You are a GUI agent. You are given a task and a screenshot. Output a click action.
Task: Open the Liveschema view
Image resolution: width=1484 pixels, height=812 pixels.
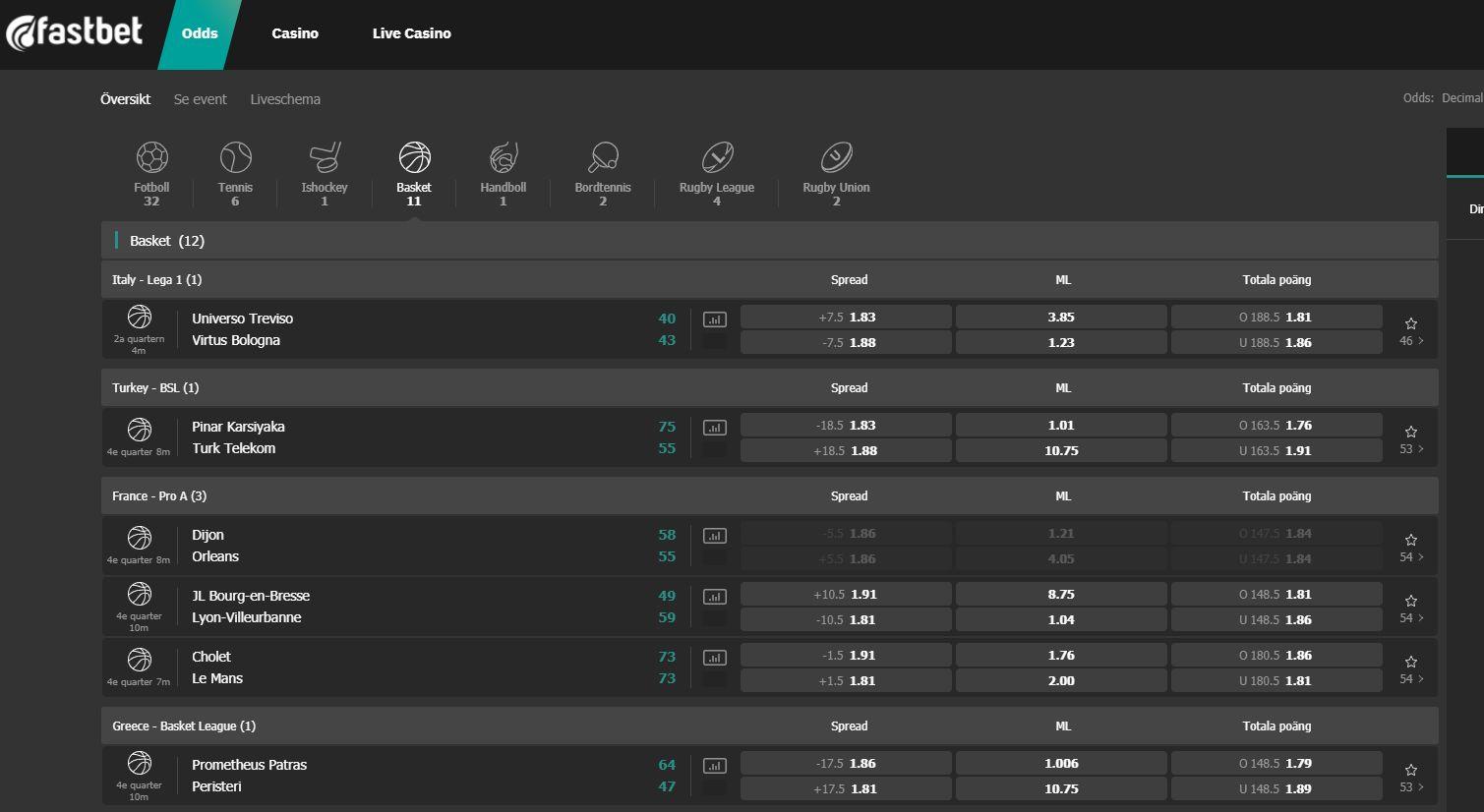pyautogui.click(x=285, y=98)
